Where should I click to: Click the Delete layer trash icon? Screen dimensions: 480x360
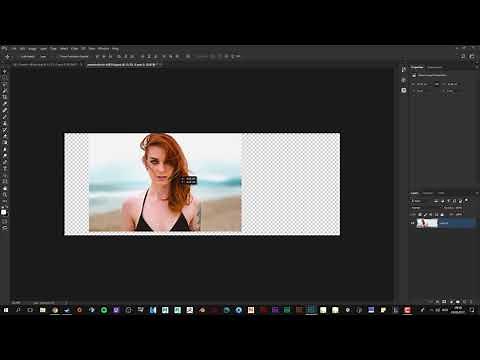coord(471,302)
